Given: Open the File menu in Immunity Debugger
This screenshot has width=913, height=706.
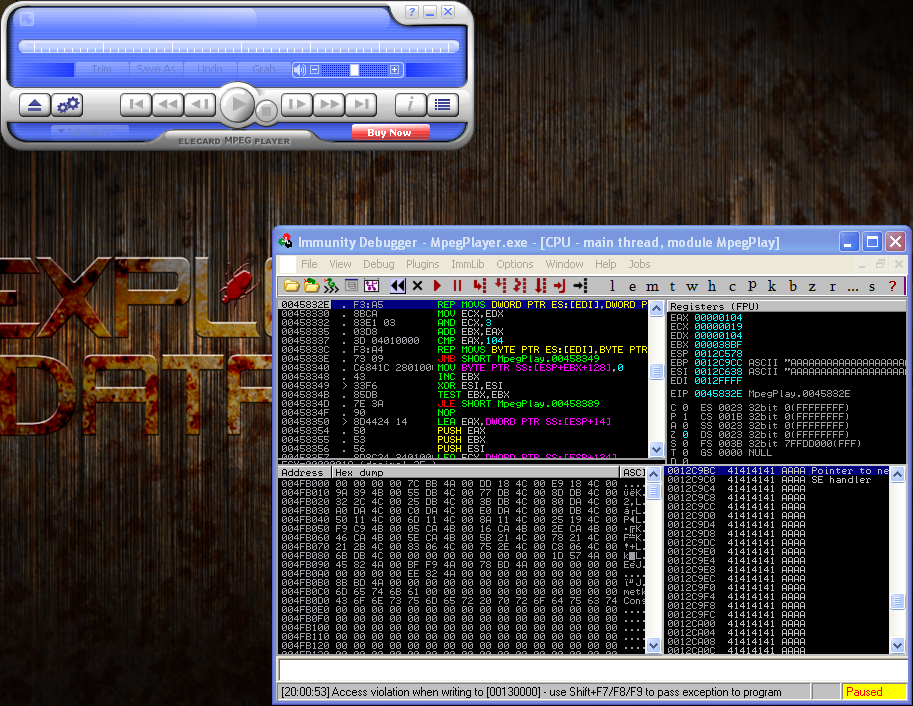Looking at the screenshot, I should 309,264.
